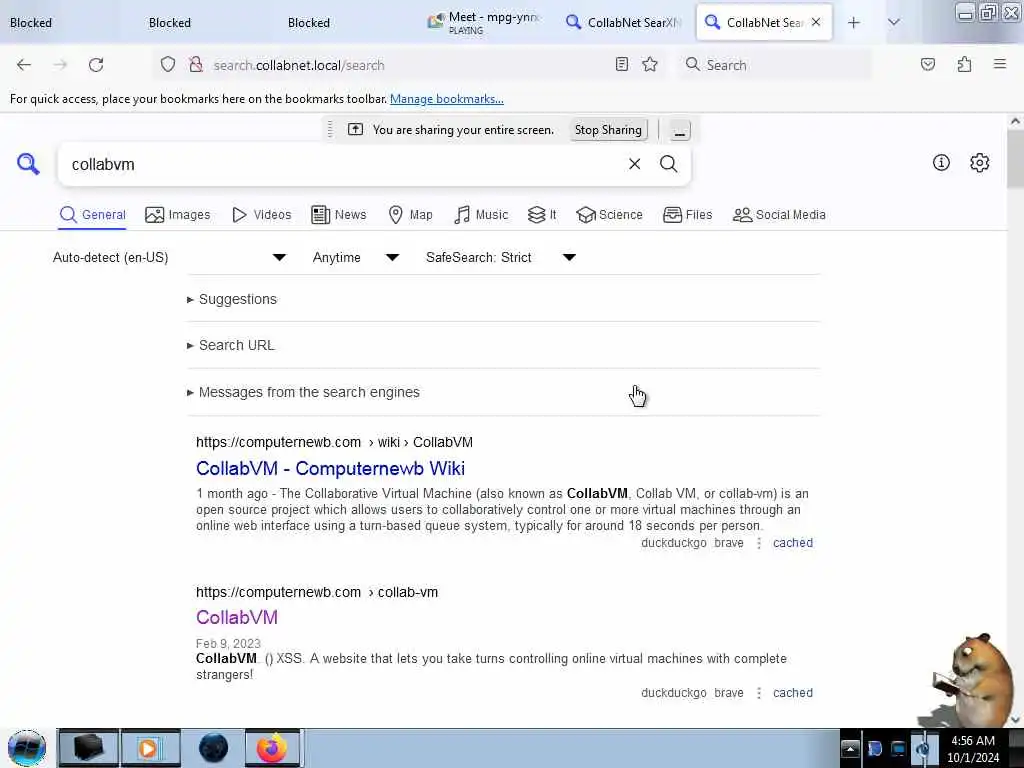Click the Manage bookmarks link
This screenshot has width=1024, height=768.
point(447,99)
